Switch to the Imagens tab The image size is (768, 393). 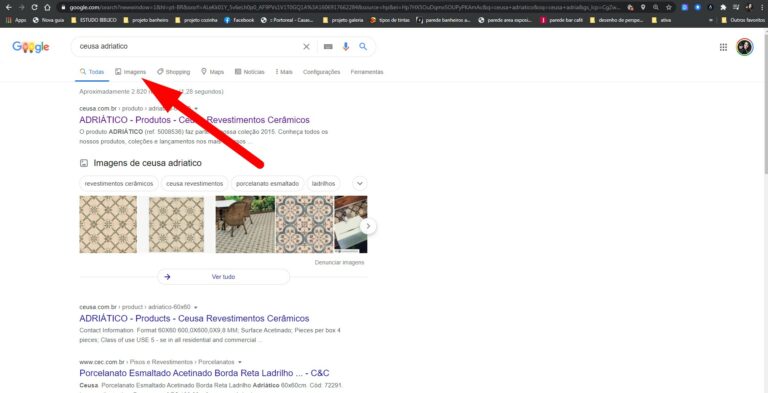[131, 72]
